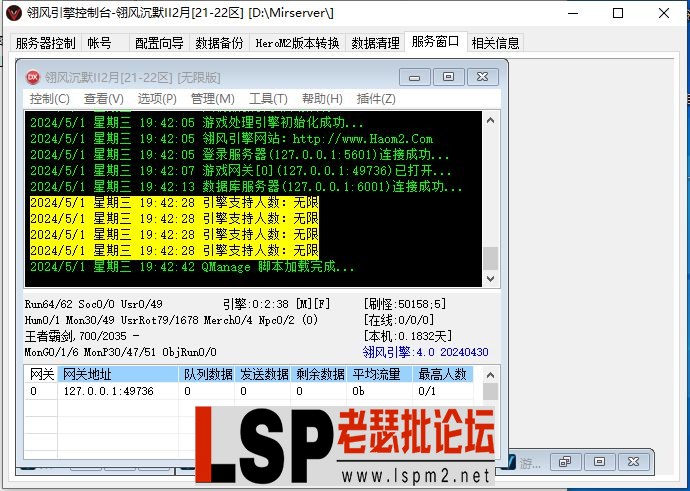Image resolution: width=690 pixels, height=491 pixels.
Task: Restore the minimized 游... child window
Action: [x=565, y=462]
